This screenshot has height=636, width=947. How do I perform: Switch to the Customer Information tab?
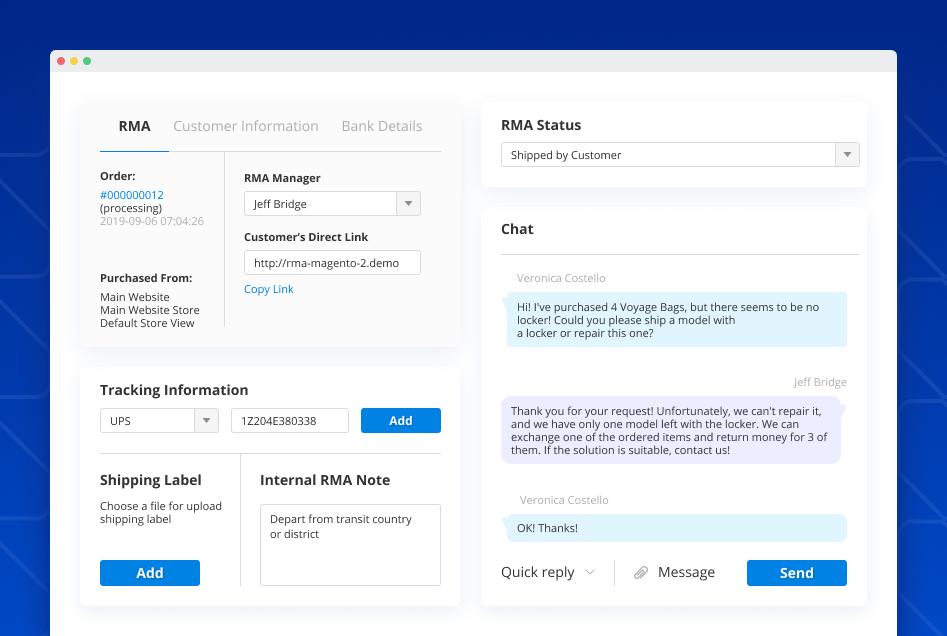[x=245, y=126]
